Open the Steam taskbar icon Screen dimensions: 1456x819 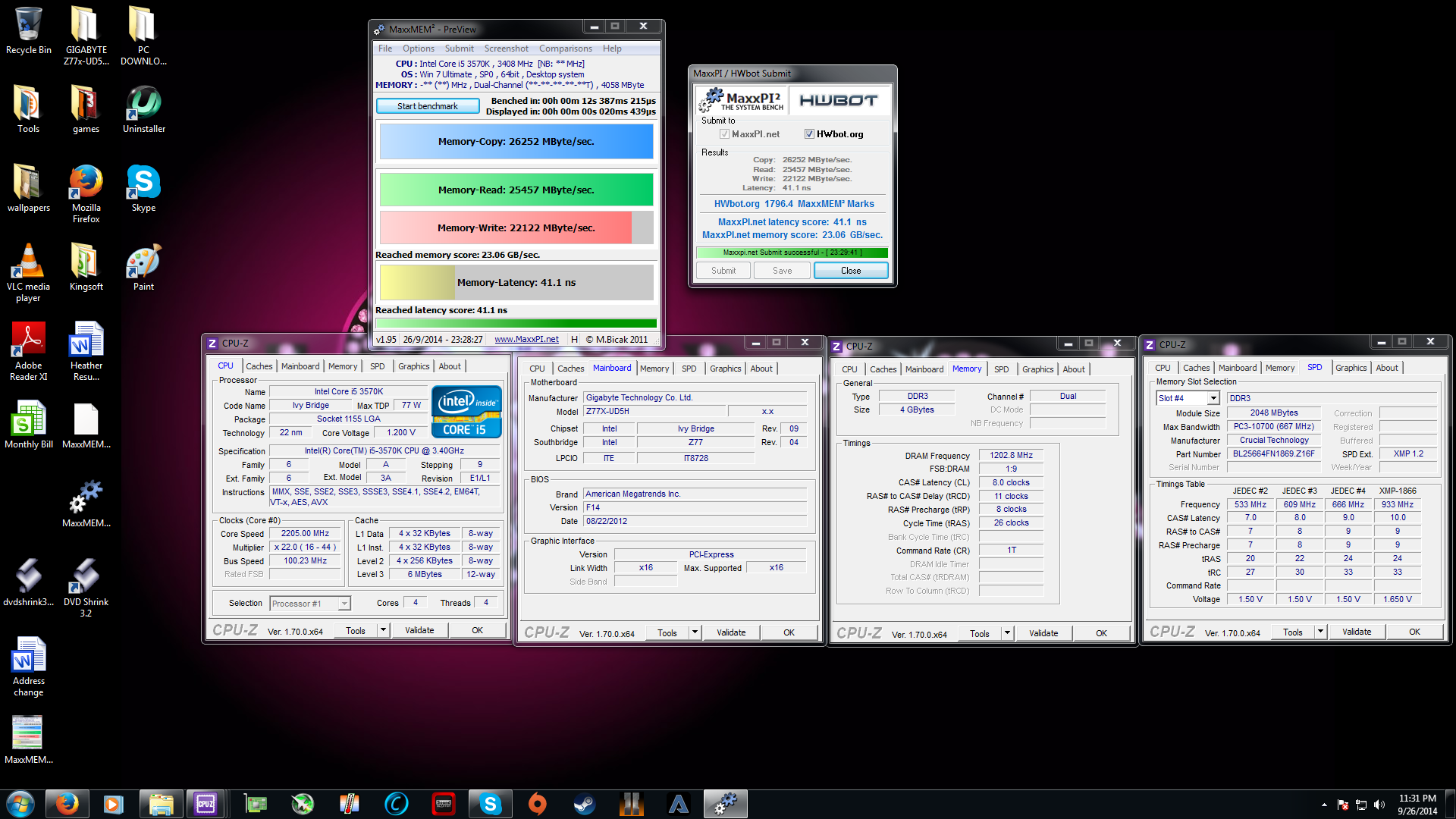click(x=585, y=804)
